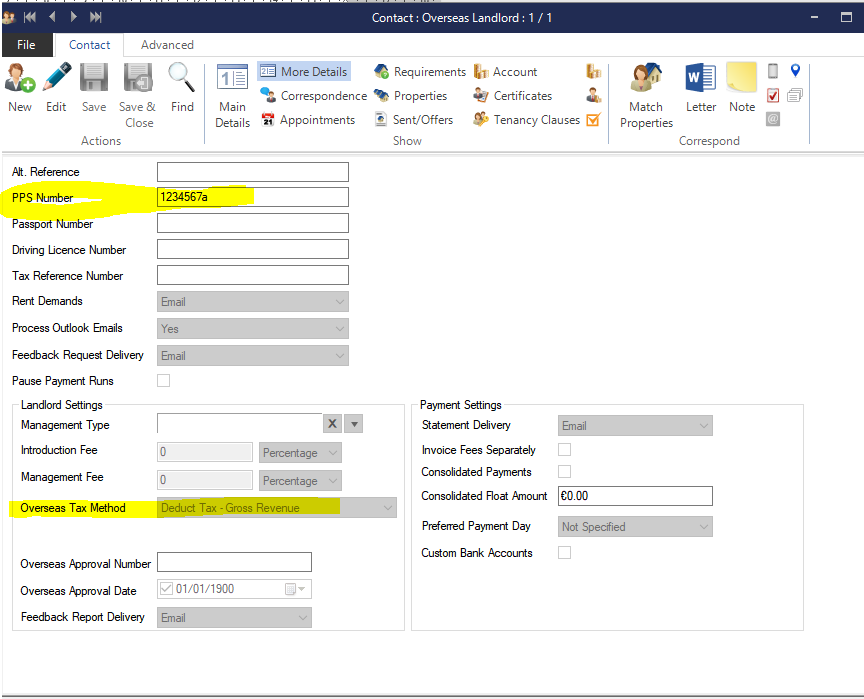
Task: Tick the Invoice Fees Separately checkbox
Action: pos(565,450)
